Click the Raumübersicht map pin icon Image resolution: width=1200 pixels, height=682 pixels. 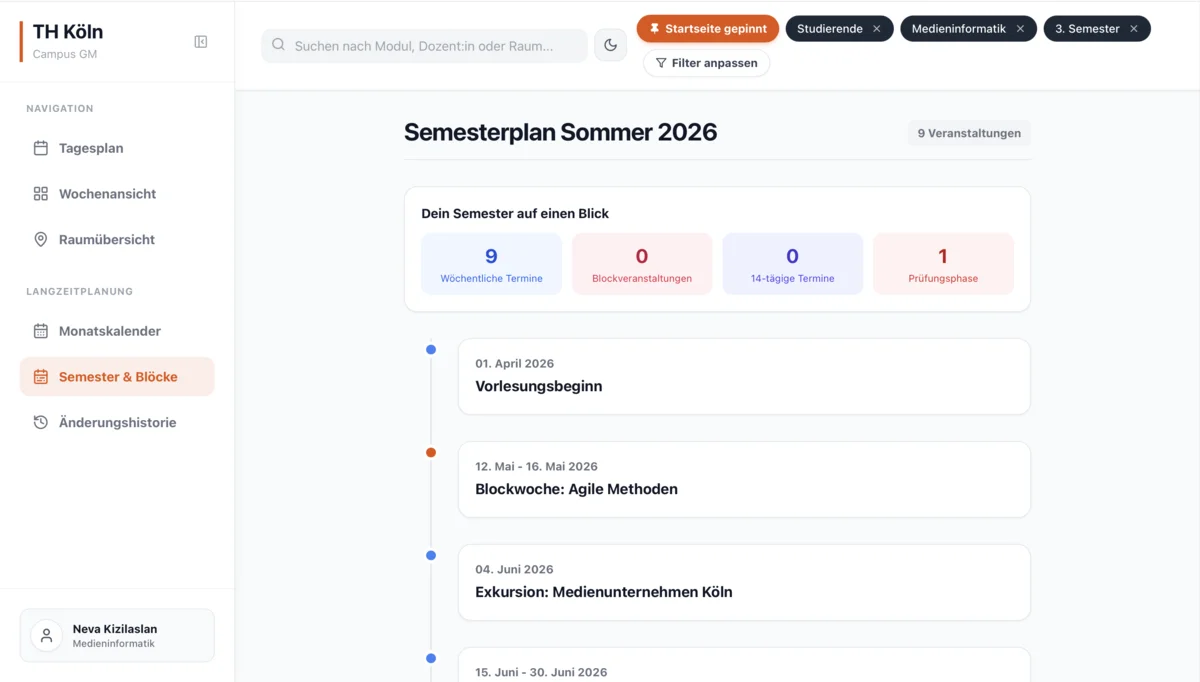[41, 240]
